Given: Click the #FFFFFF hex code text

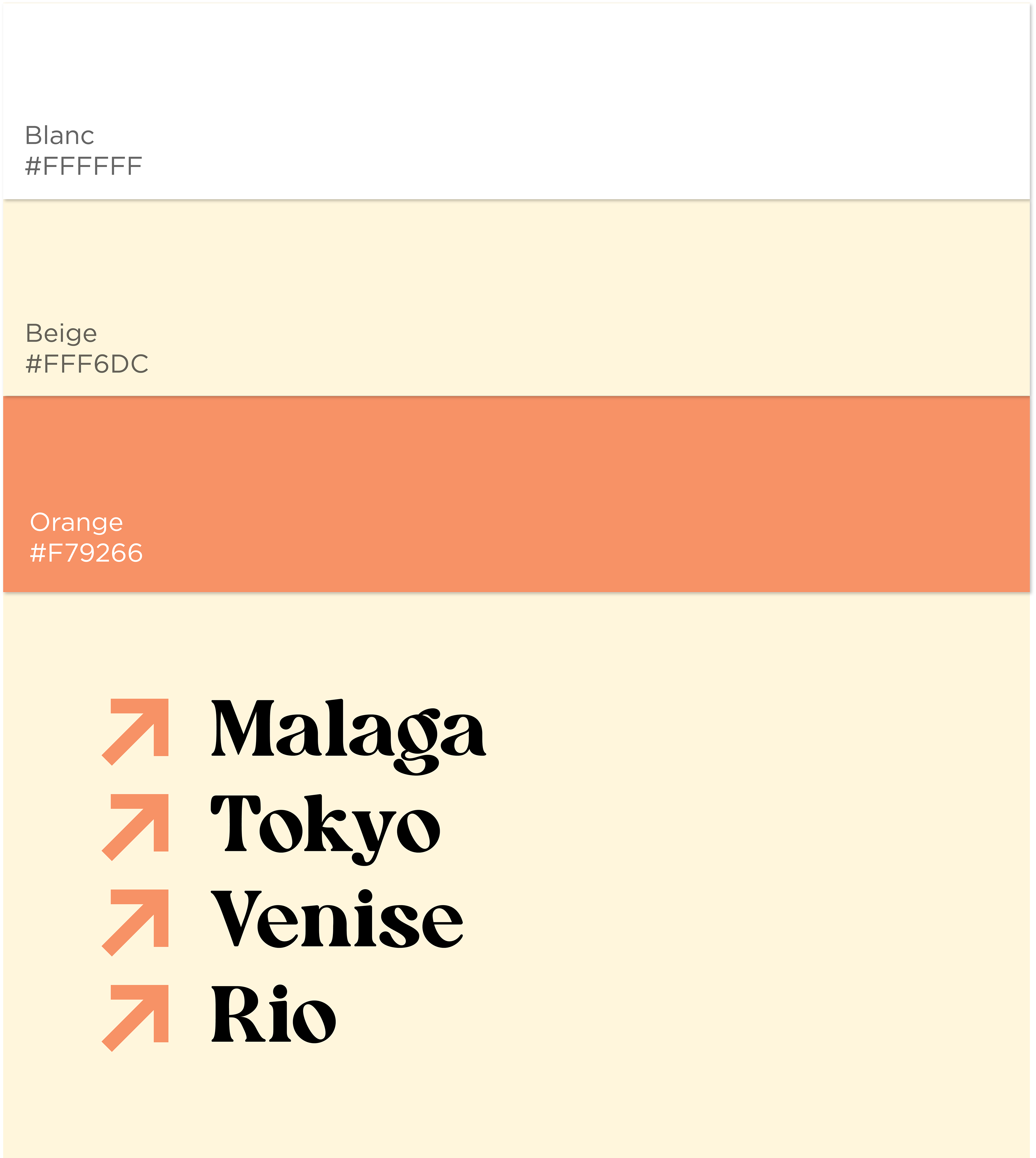Looking at the screenshot, I should (x=84, y=166).
